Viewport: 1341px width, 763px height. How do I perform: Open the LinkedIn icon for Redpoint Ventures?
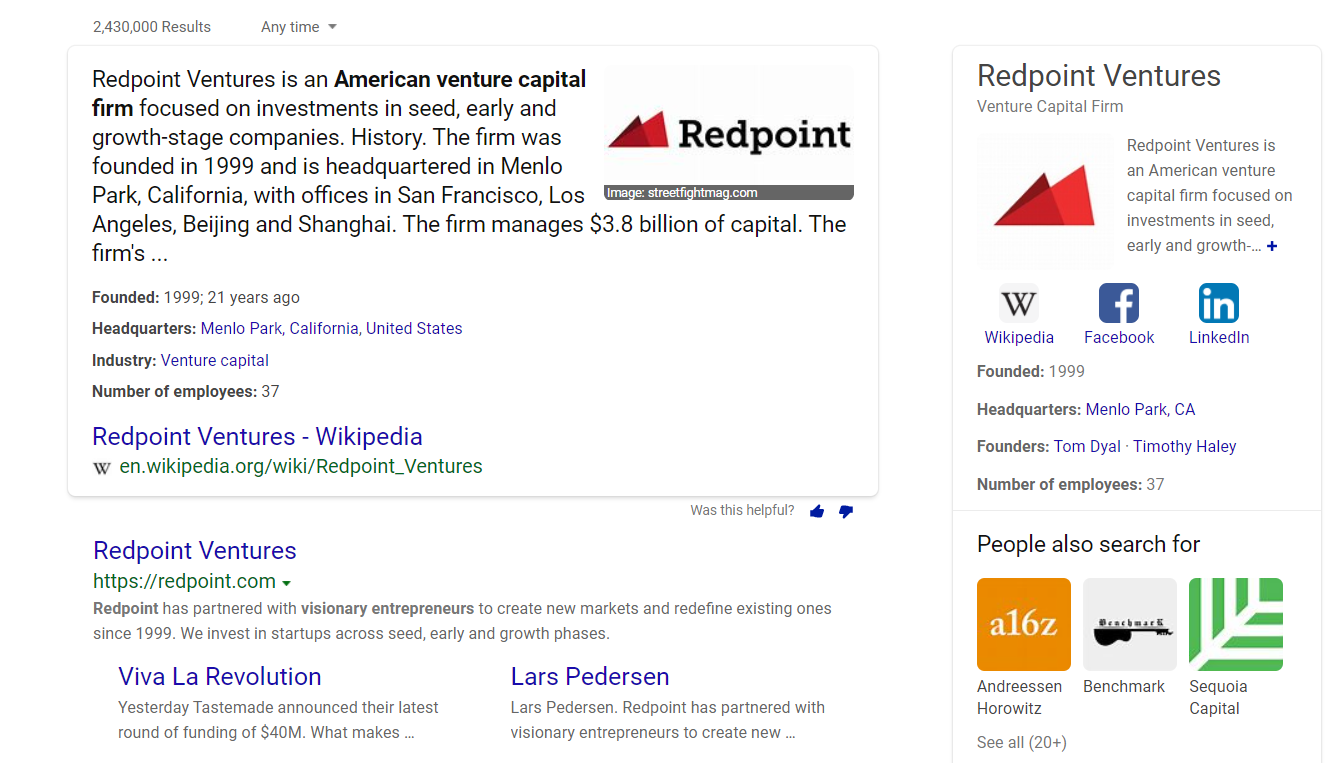pyautogui.click(x=1219, y=303)
